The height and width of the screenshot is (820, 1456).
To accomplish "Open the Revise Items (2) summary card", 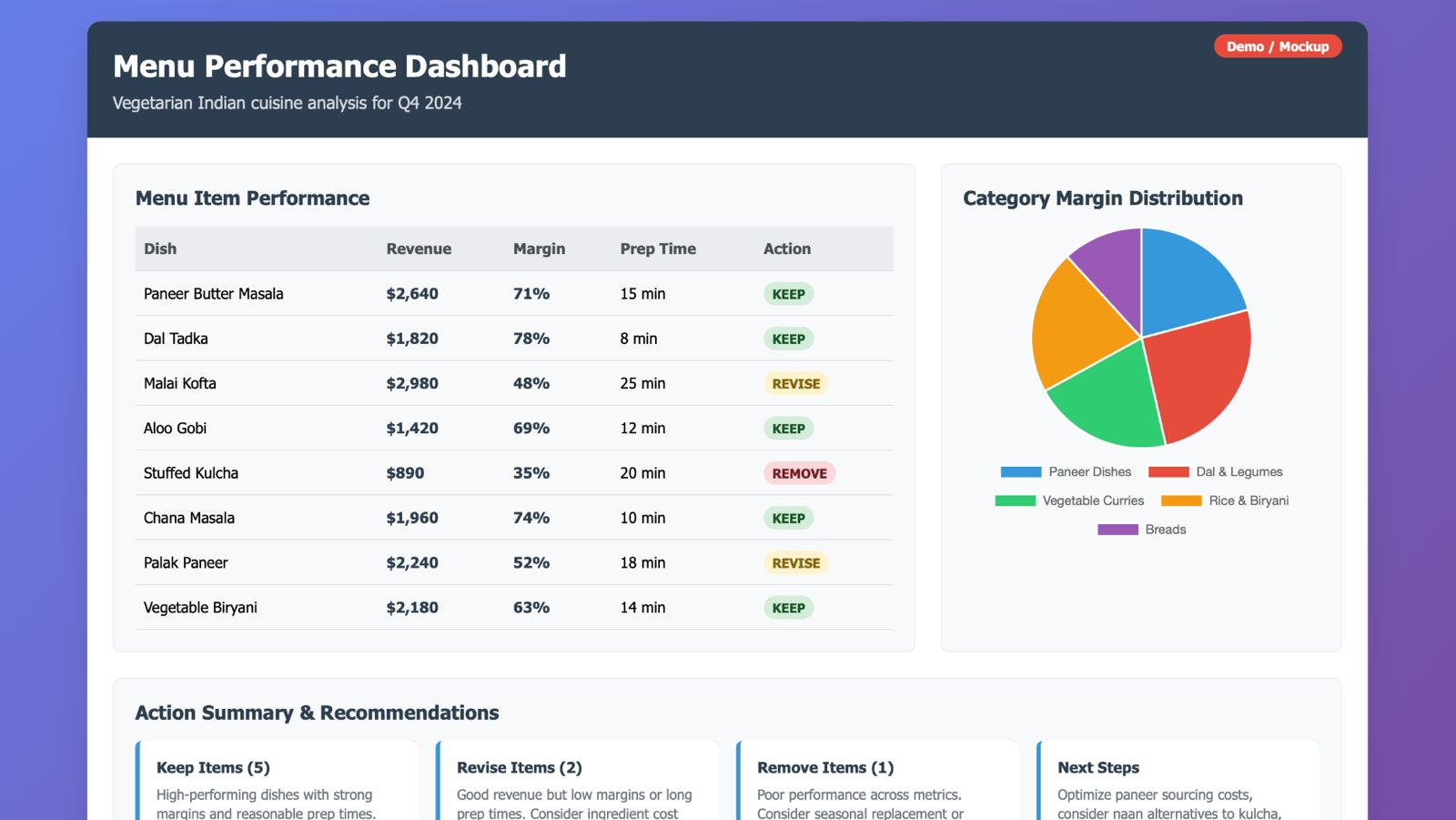I will pyautogui.click(x=578, y=783).
